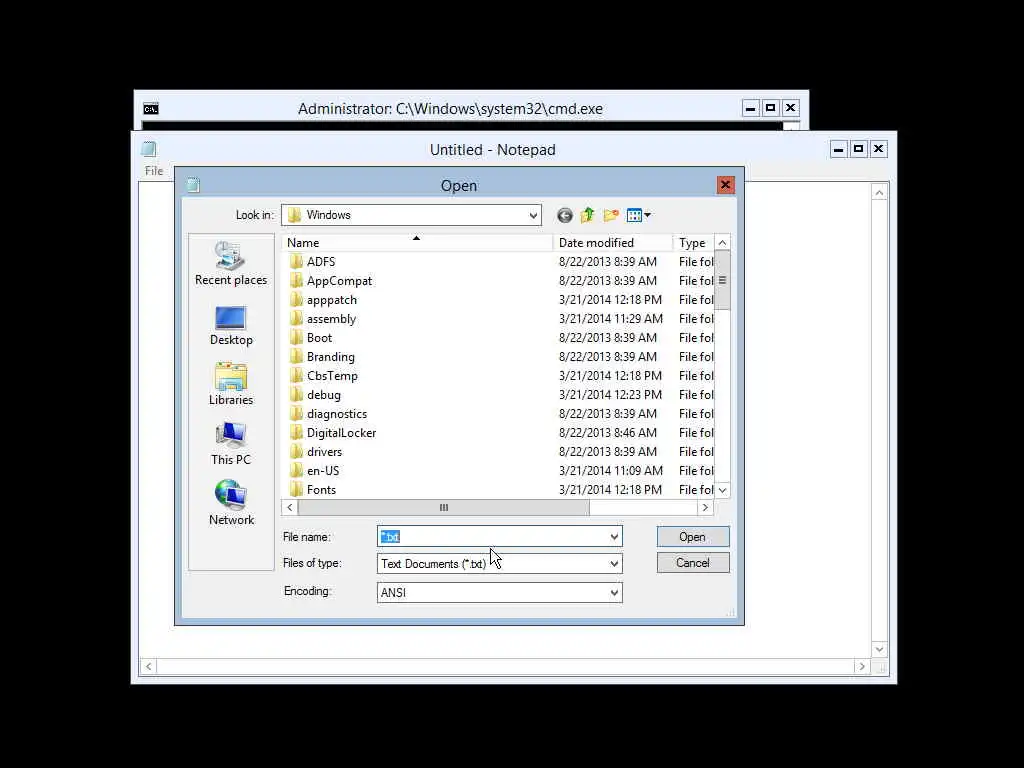Select Recent places in the sidebar
Image resolution: width=1024 pixels, height=768 pixels.
[231, 264]
